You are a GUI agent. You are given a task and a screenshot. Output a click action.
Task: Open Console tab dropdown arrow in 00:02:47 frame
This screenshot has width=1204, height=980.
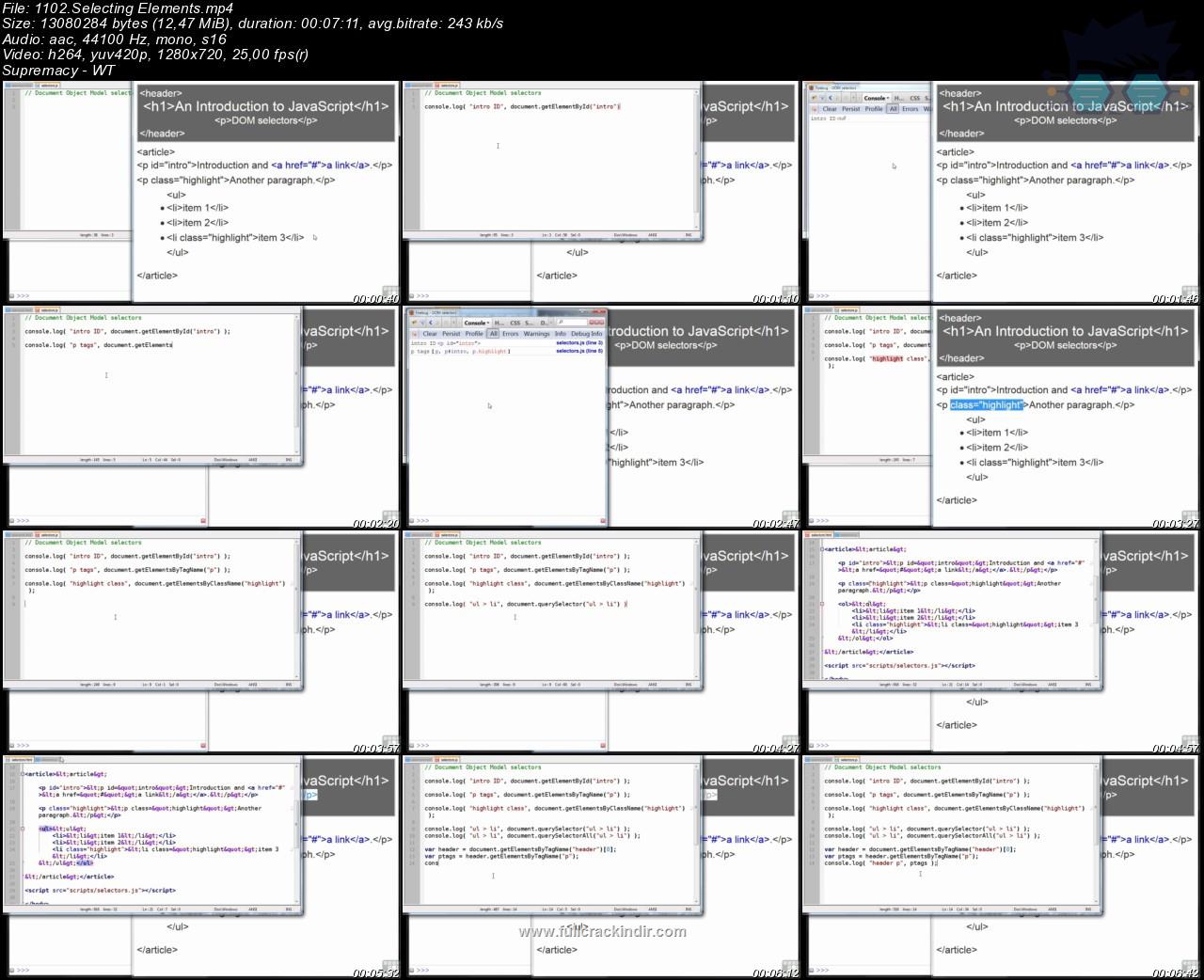click(488, 323)
